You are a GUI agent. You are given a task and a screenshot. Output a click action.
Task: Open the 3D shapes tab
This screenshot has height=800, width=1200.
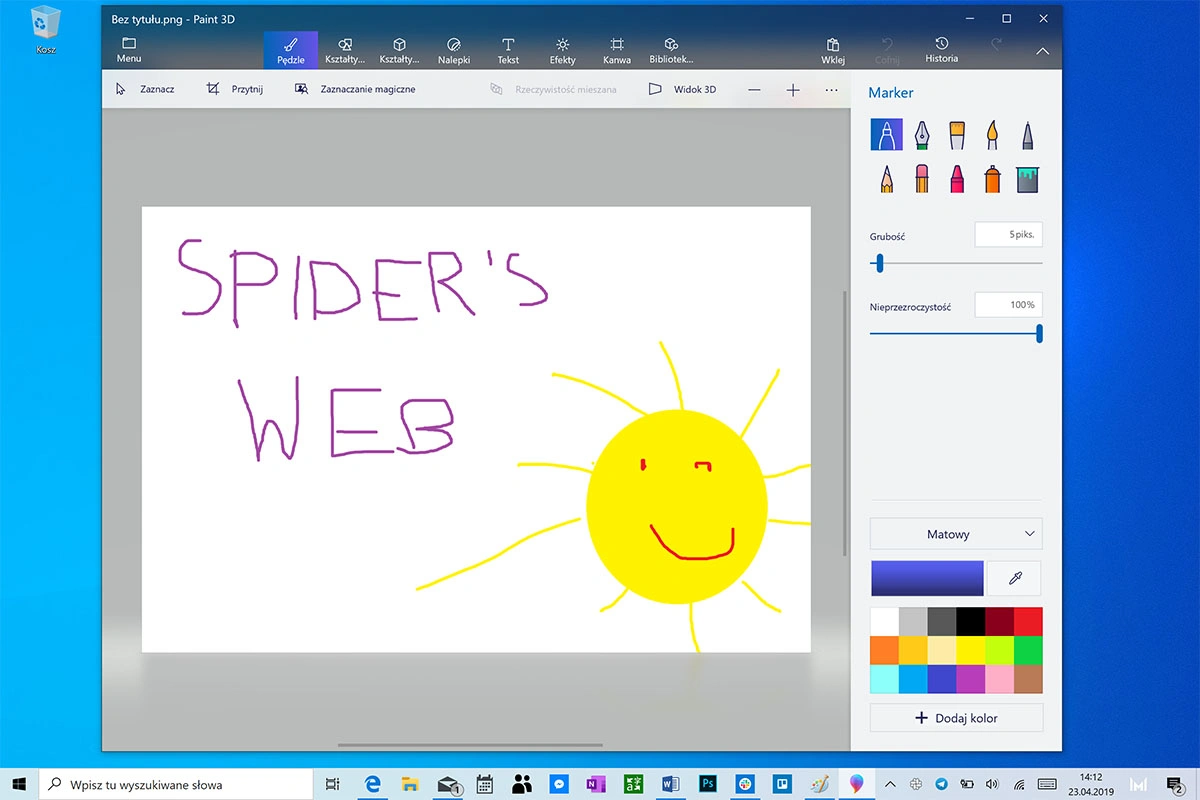pyautogui.click(x=399, y=50)
